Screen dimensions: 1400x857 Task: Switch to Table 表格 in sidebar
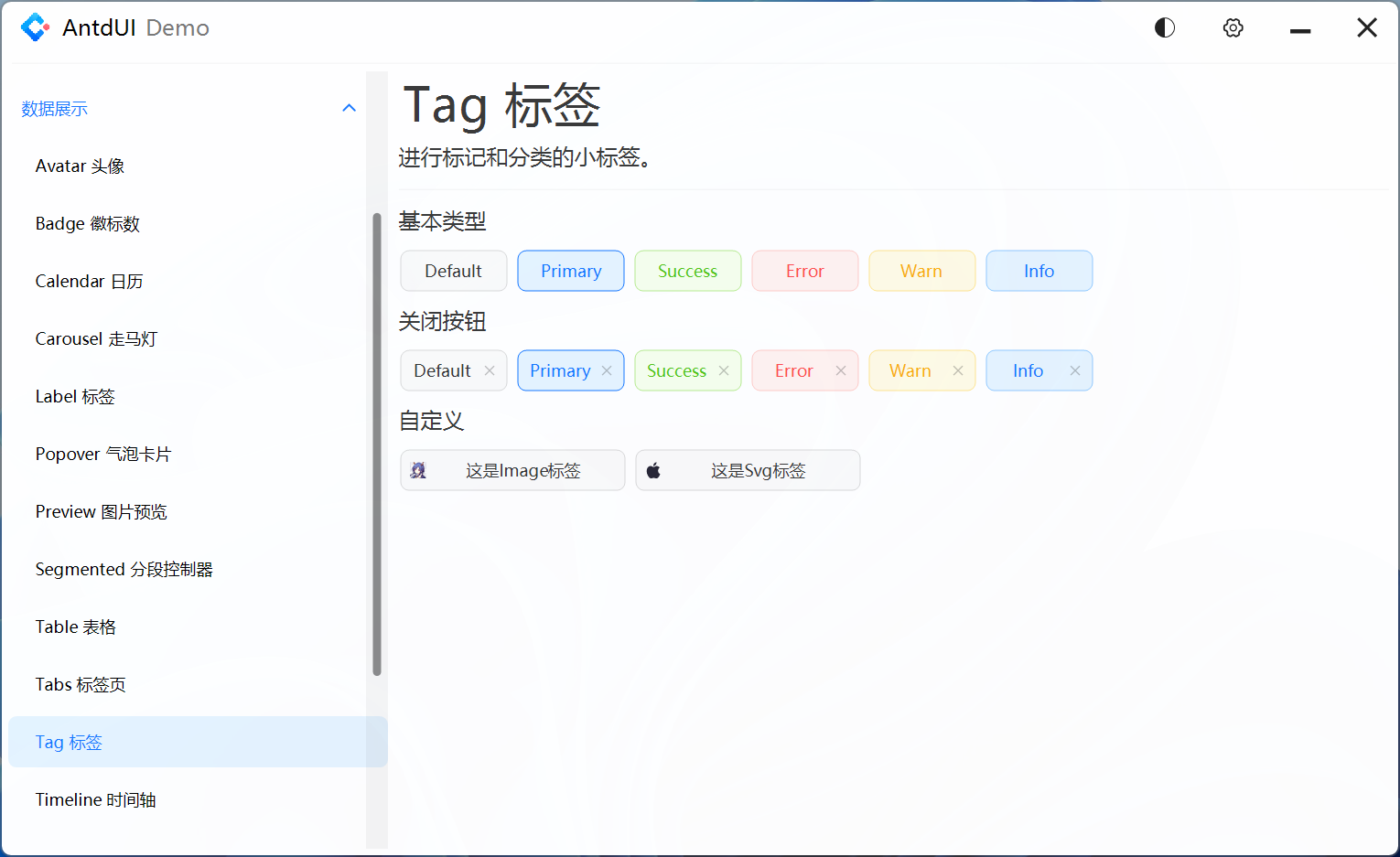pos(75,627)
